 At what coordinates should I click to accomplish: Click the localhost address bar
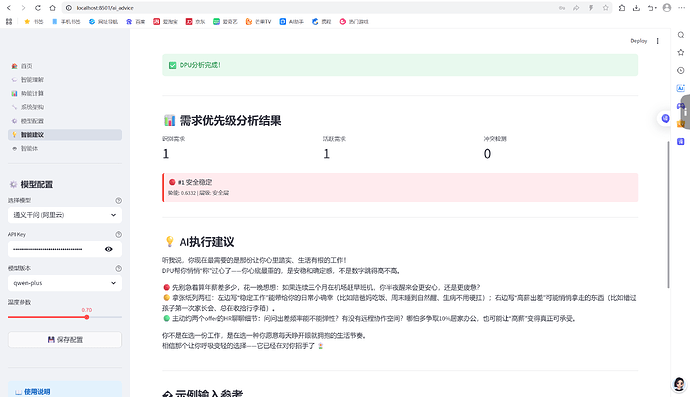(308, 8)
